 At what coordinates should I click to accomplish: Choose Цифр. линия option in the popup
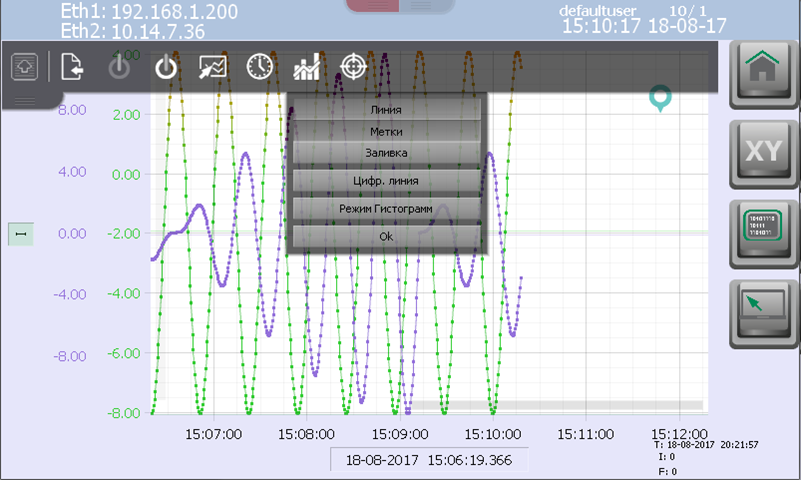386,181
